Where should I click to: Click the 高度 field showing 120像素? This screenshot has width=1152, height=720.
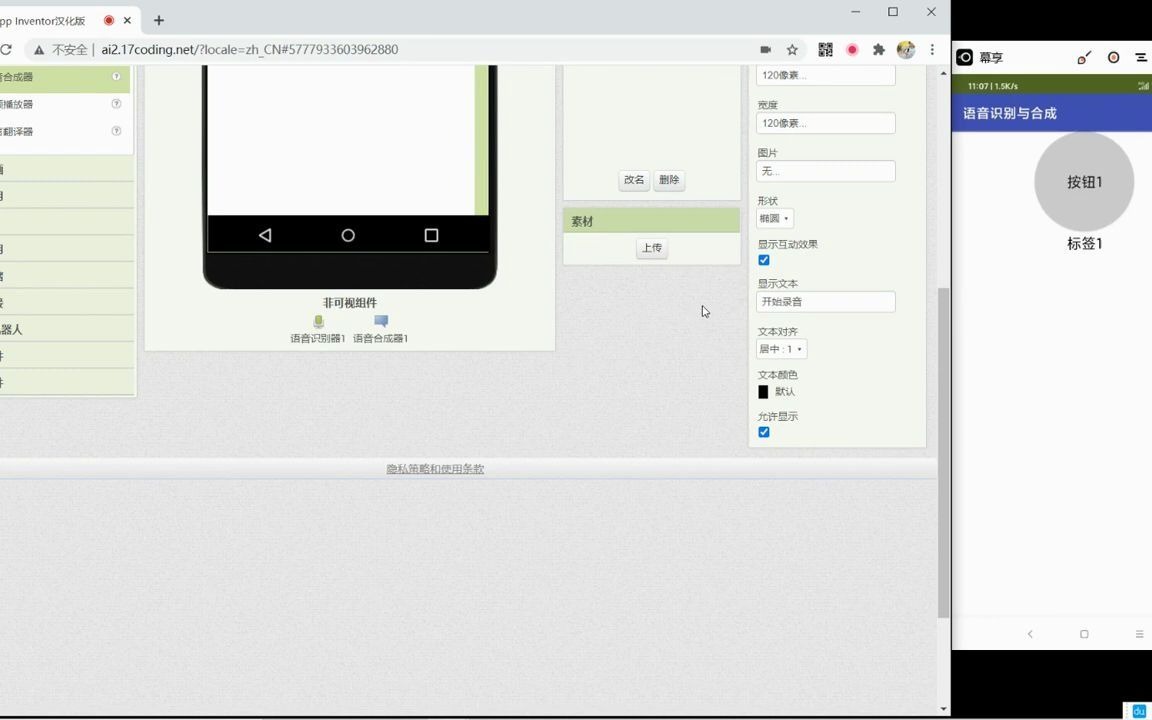click(826, 75)
